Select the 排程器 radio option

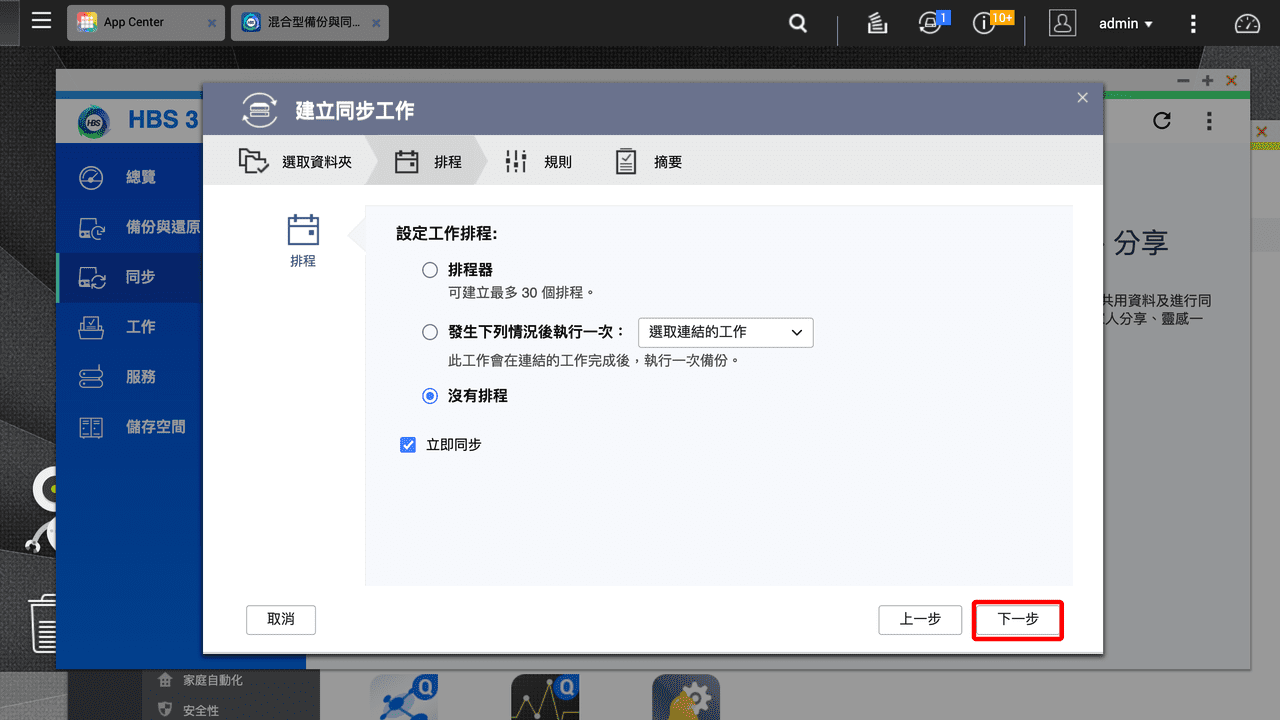tap(430, 269)
